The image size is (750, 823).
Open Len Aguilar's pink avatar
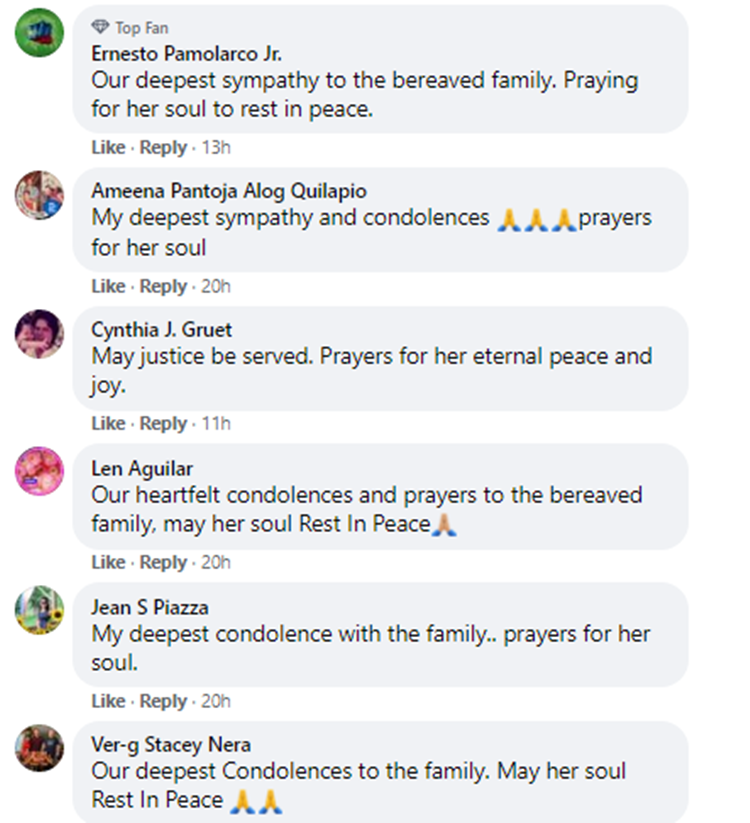[x=39, y=471]
